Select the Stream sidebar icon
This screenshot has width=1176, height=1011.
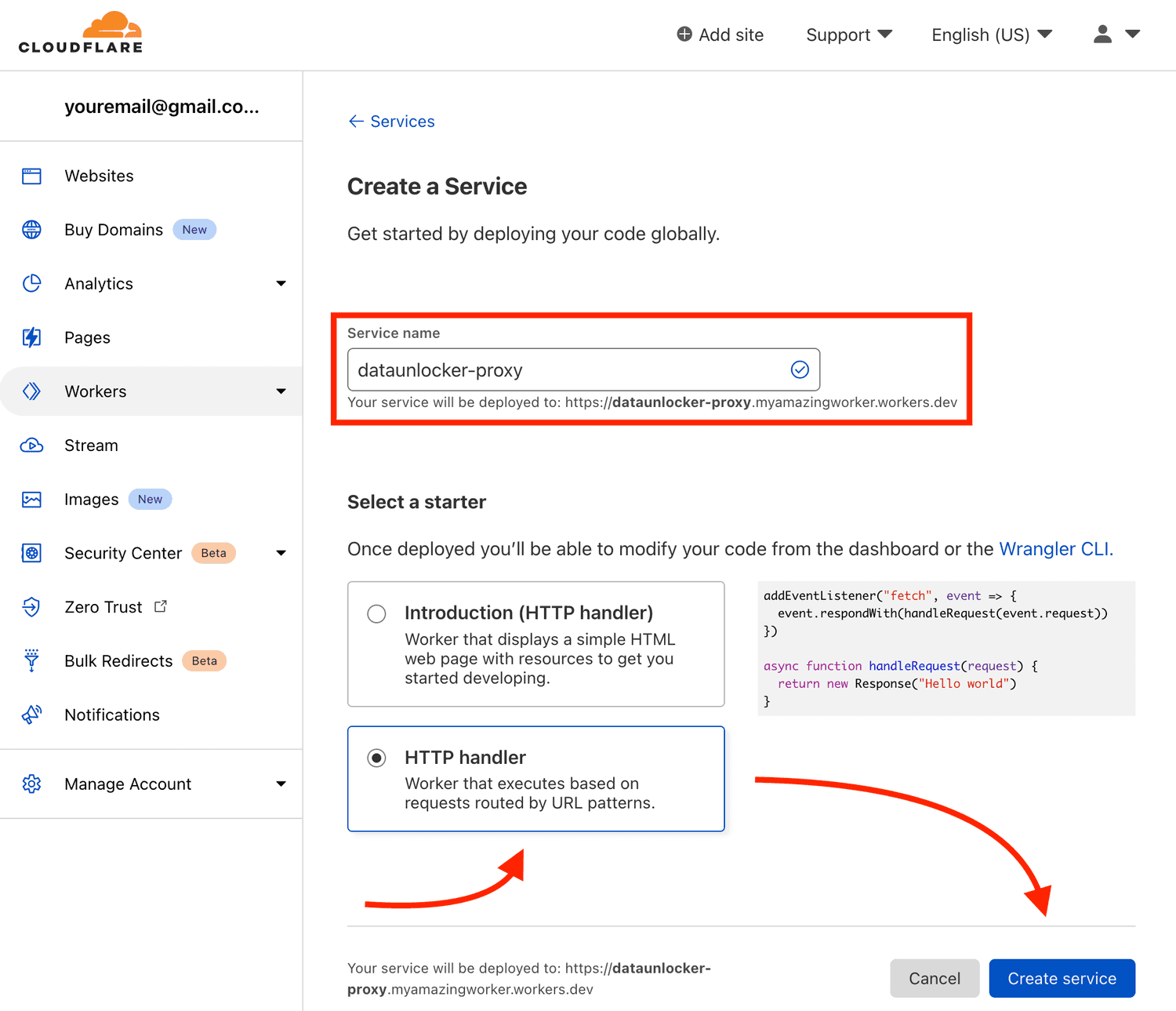(x=31, y=445)
